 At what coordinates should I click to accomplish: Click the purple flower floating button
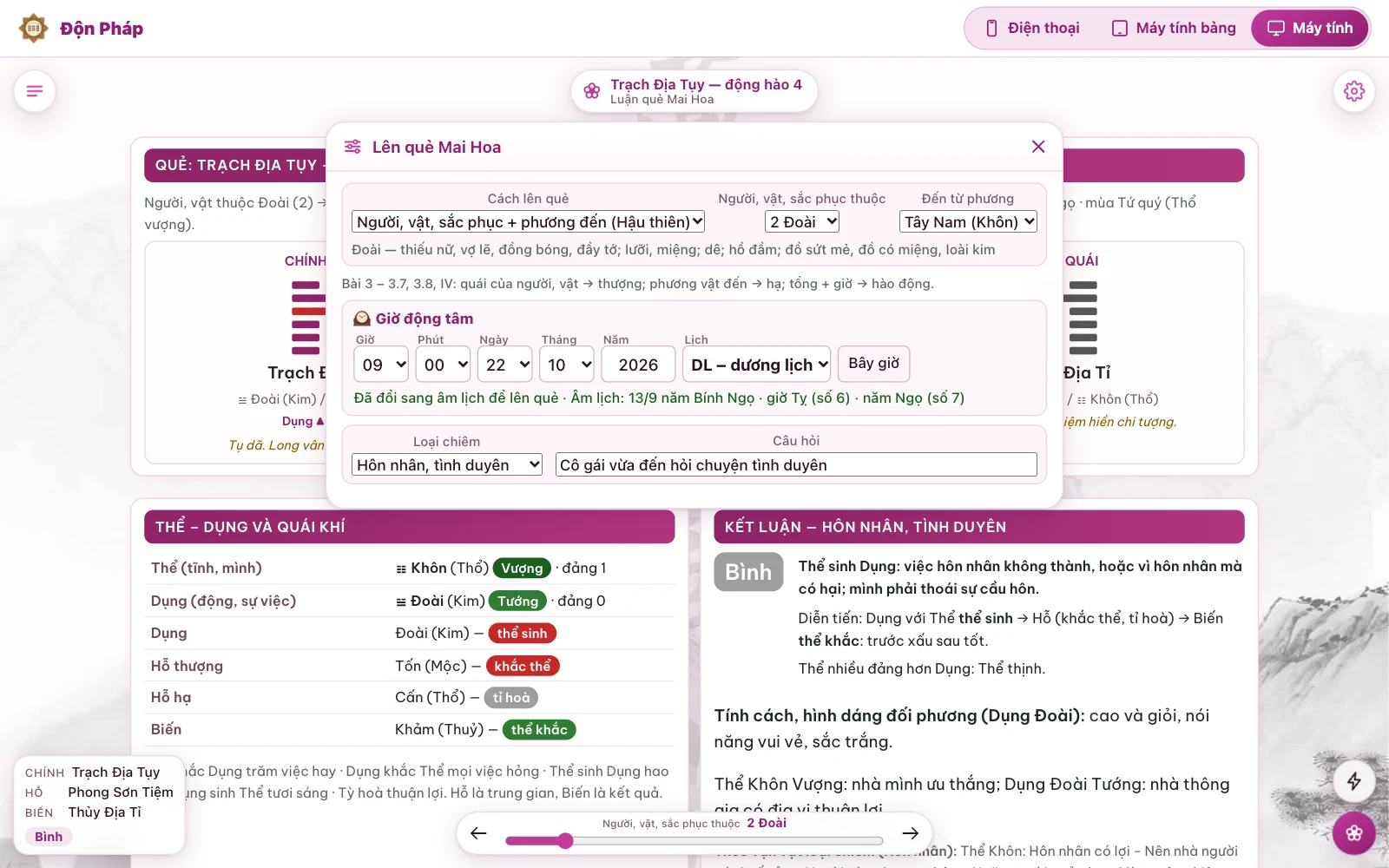(x=1354, y=834)
